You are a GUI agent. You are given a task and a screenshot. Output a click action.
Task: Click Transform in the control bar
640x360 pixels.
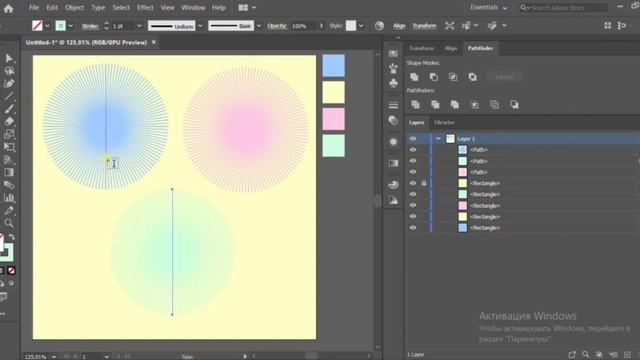pos(424,26)
